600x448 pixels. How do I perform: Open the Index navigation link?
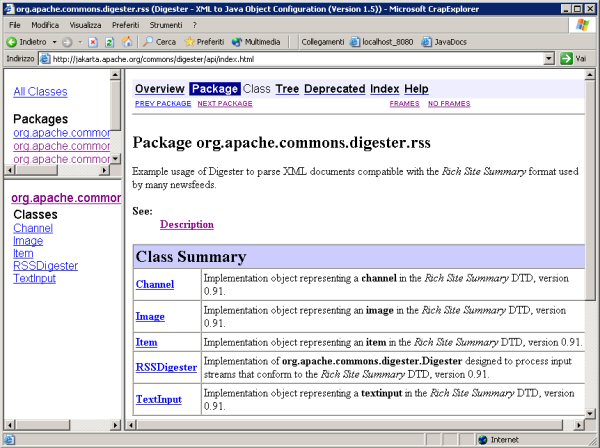[x=385, y=89]
